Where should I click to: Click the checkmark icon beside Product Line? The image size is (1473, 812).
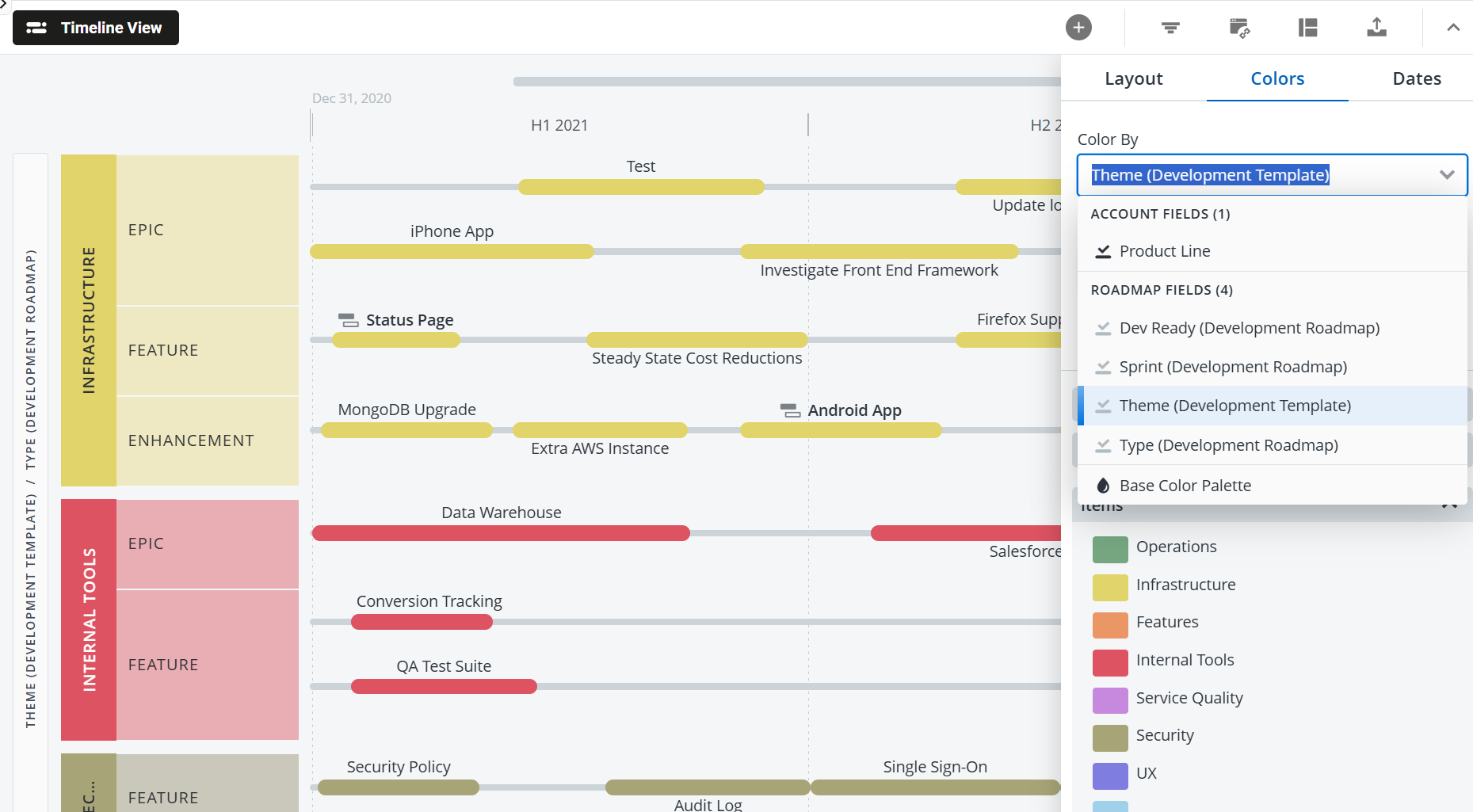[x=1103, y=250]
